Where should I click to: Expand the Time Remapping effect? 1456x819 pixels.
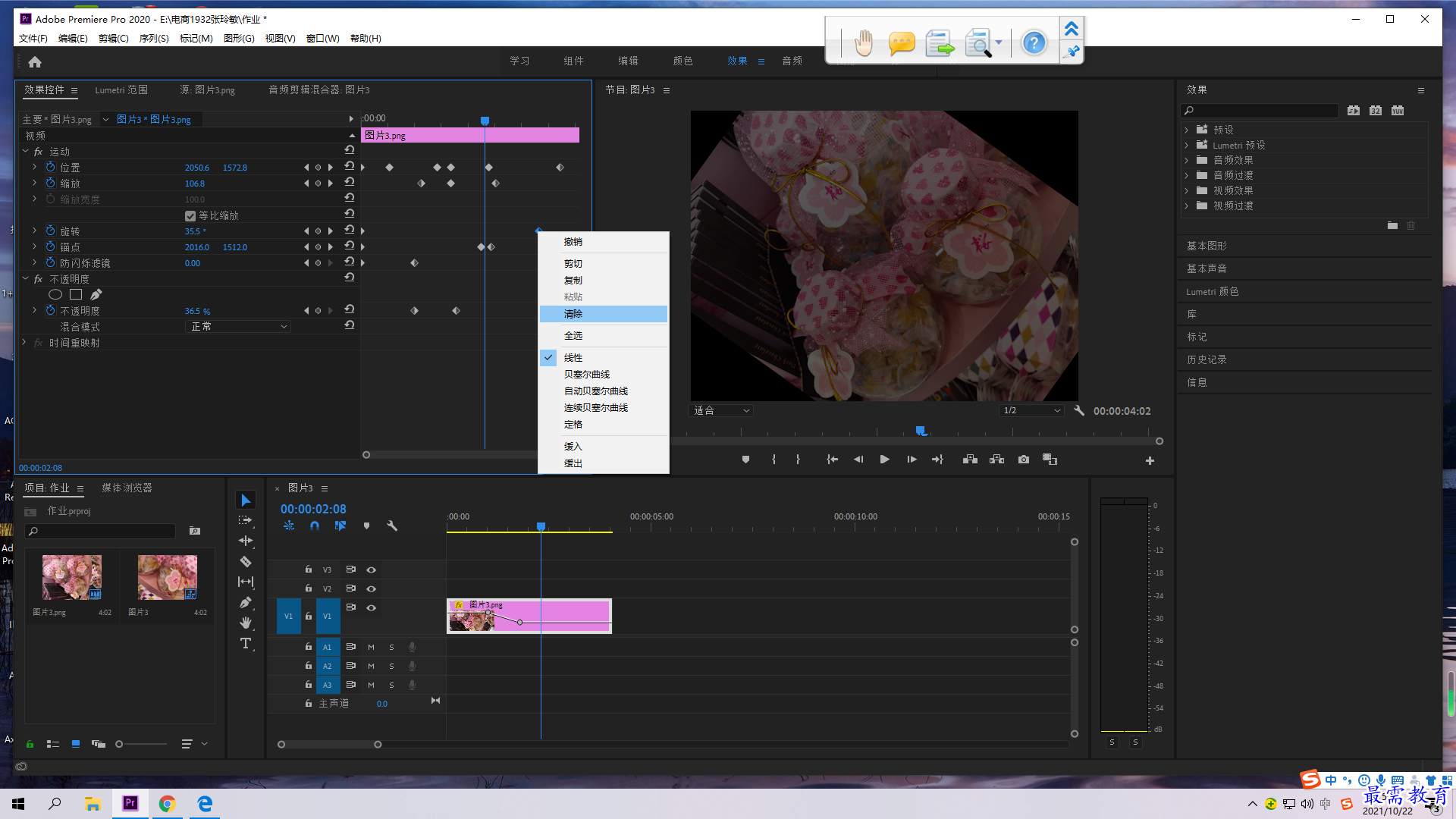coord(25,343)
